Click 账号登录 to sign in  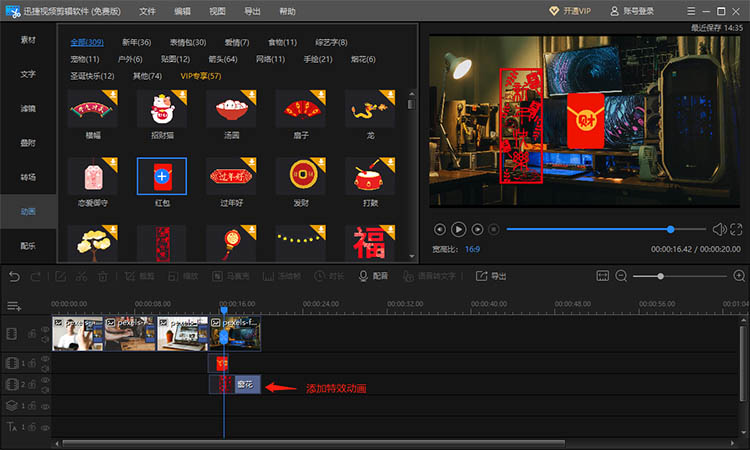[x=632, y=11]
